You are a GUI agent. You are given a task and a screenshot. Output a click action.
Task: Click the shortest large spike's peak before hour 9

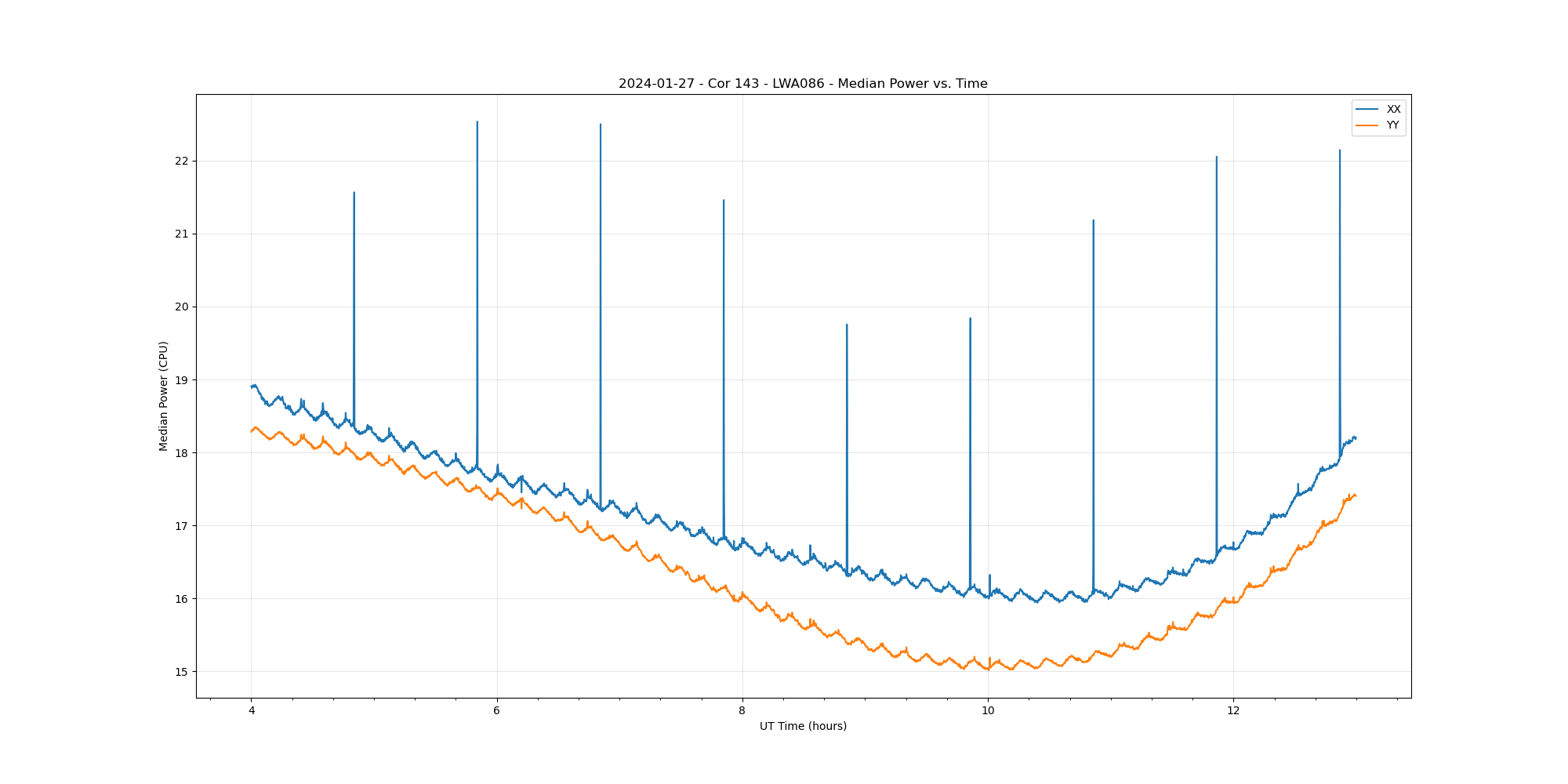click(x=847, y=325)
